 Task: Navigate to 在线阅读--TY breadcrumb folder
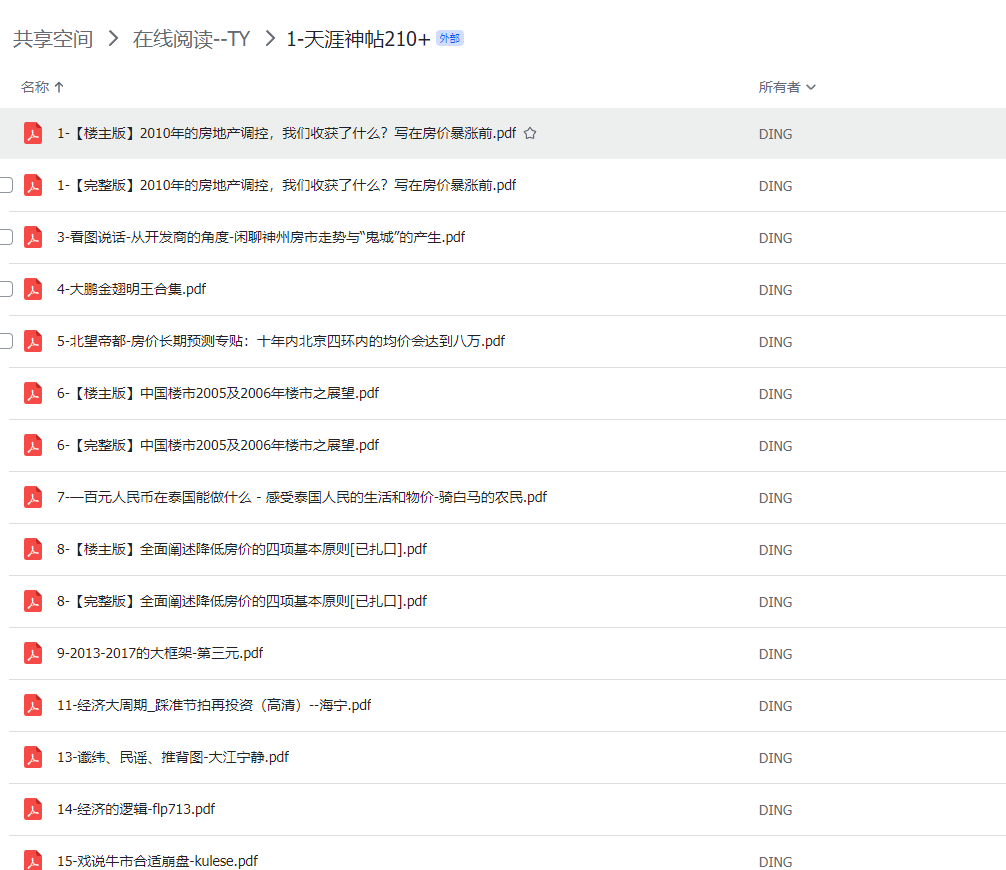point(191,39)
